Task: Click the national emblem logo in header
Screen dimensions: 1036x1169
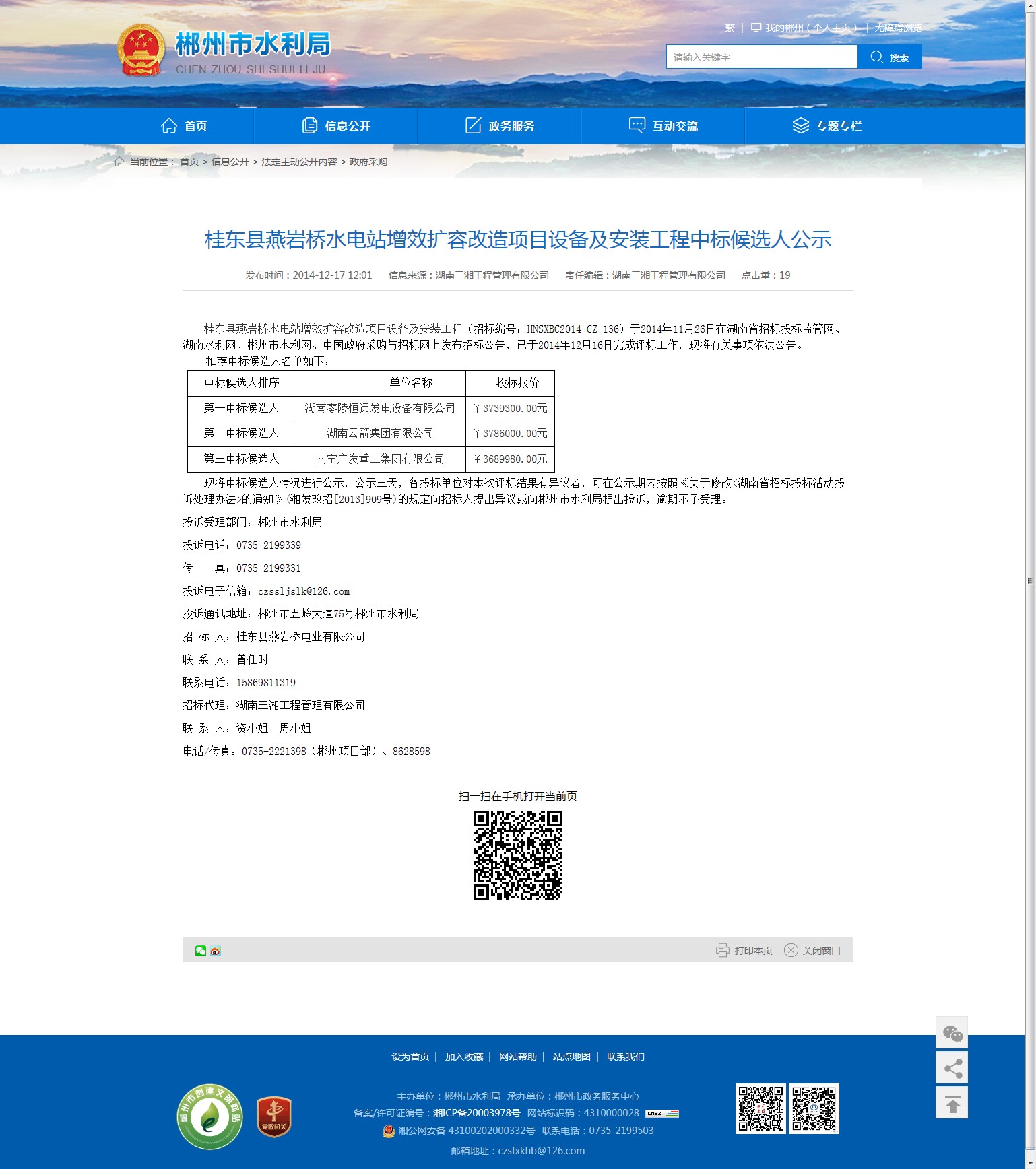Action: tap(141, 51)
